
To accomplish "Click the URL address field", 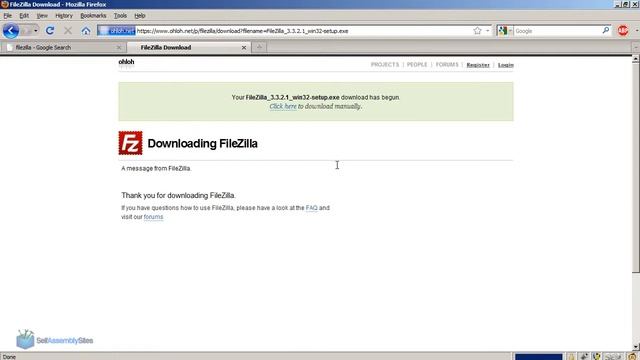I will pyautogui.click(x=303, y=31).
